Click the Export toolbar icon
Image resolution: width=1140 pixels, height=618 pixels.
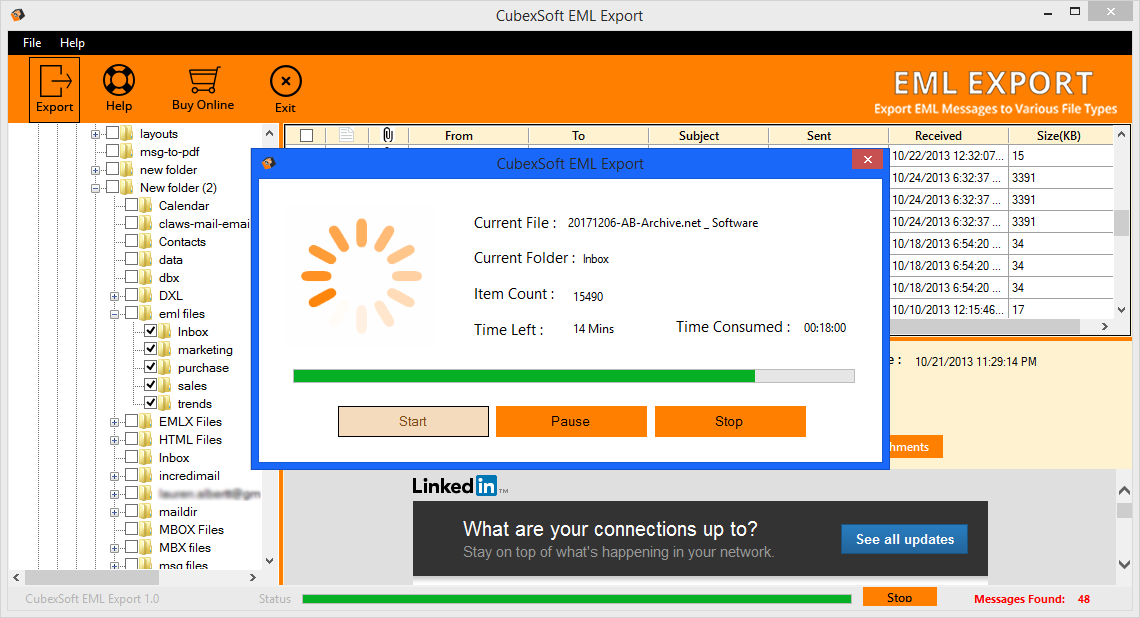pos(55,89)
